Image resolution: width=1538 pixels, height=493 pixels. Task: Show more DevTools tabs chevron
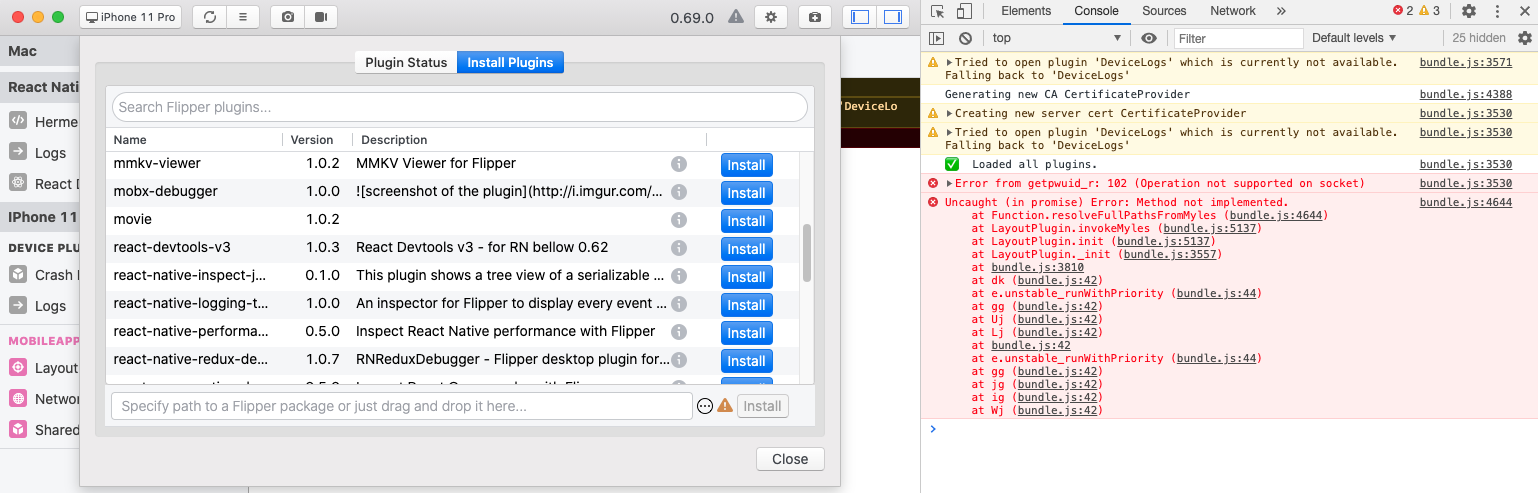[x=1281, y=11]
